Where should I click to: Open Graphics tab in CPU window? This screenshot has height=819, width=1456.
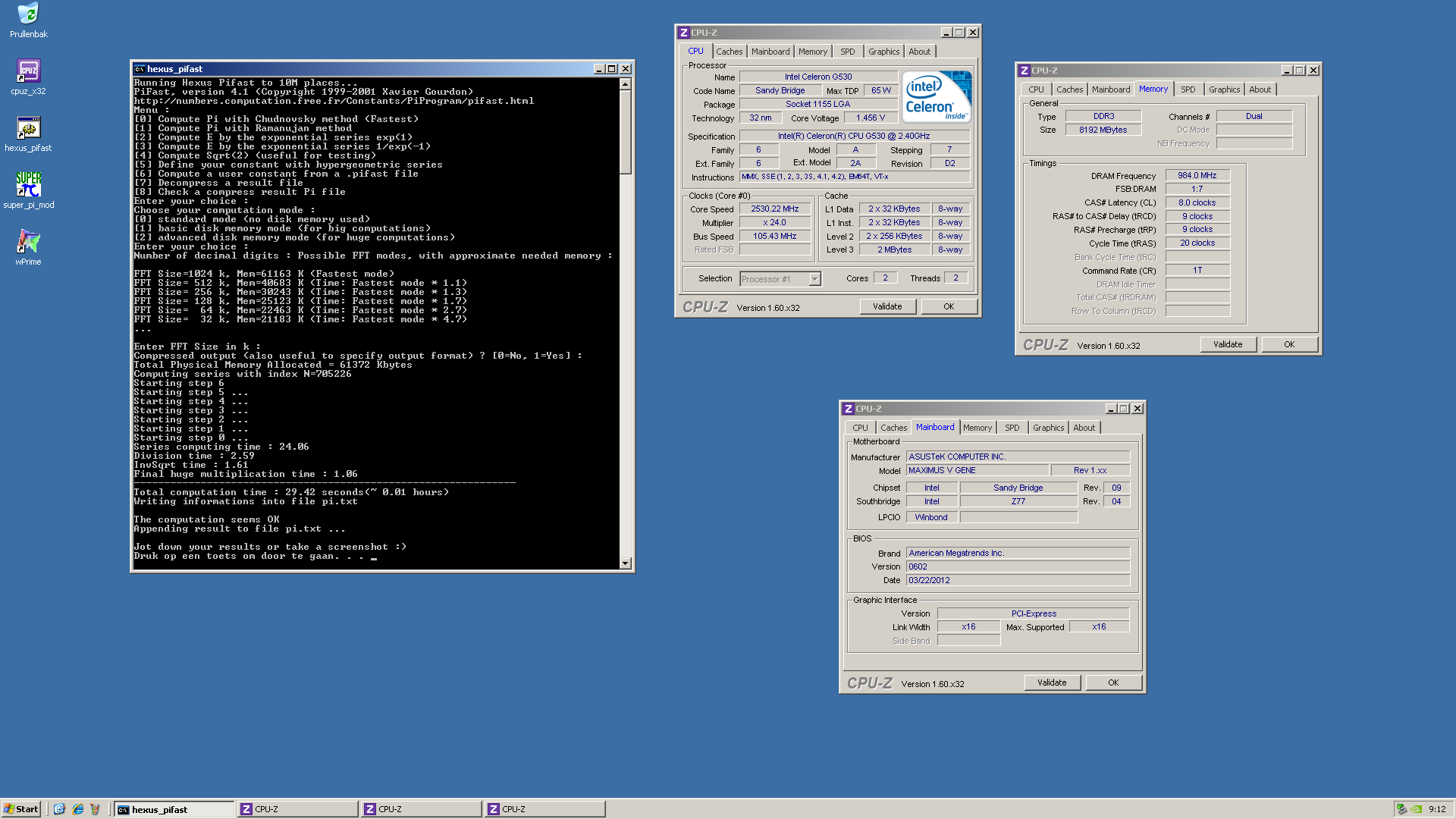883,52
